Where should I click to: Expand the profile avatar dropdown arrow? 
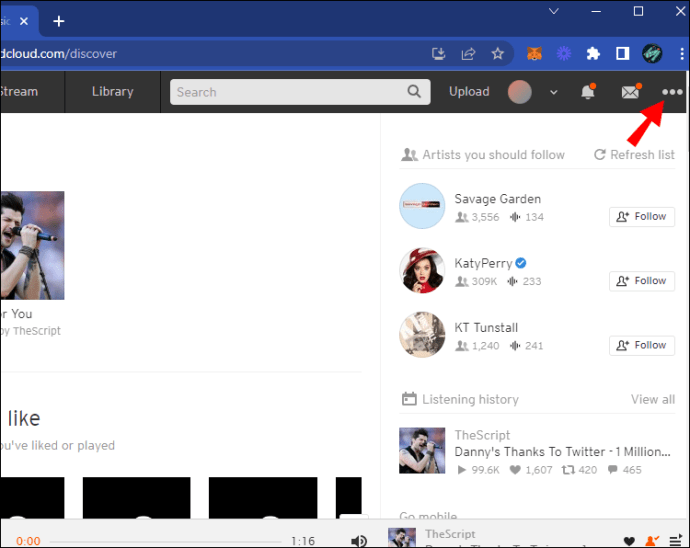click(x=554, y=92)
